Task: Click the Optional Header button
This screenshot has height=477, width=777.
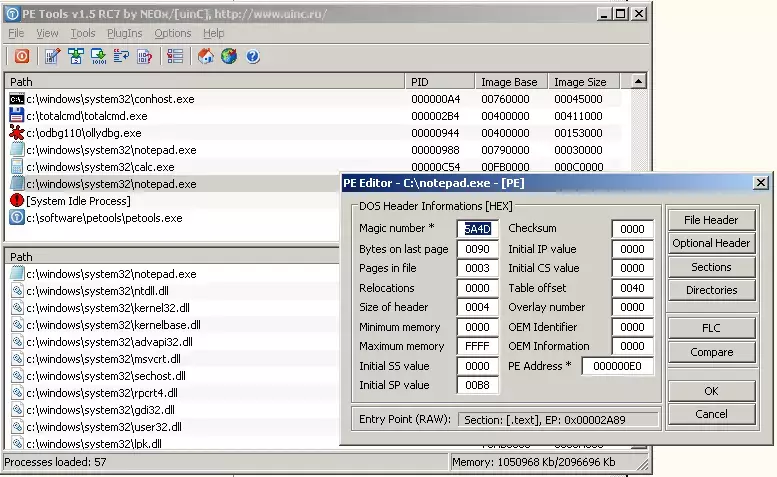Action: point(711,243)
